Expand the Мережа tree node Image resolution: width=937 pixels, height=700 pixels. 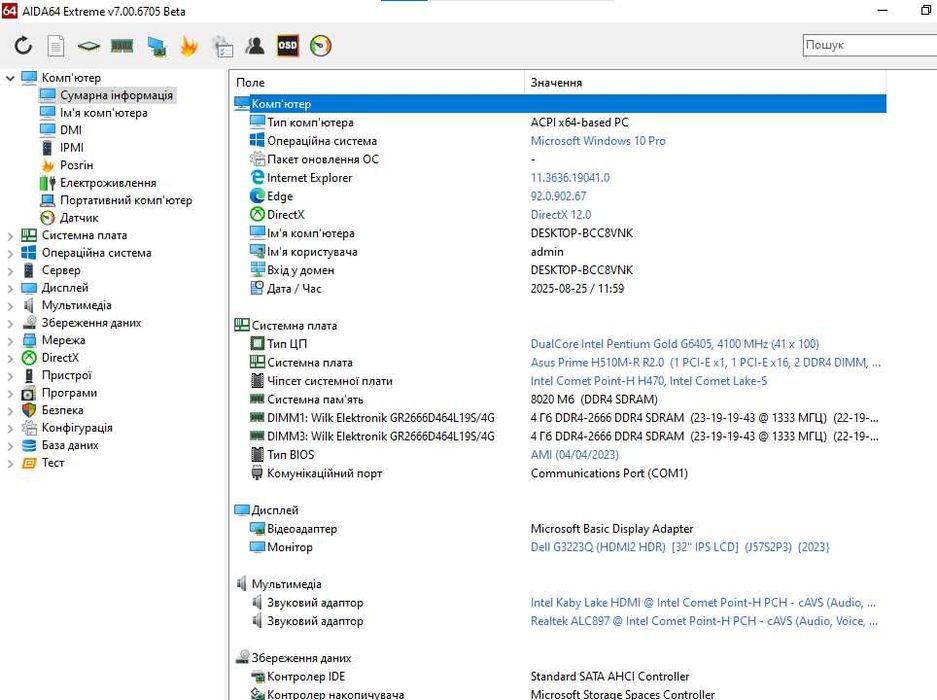[x=10, y=340]
